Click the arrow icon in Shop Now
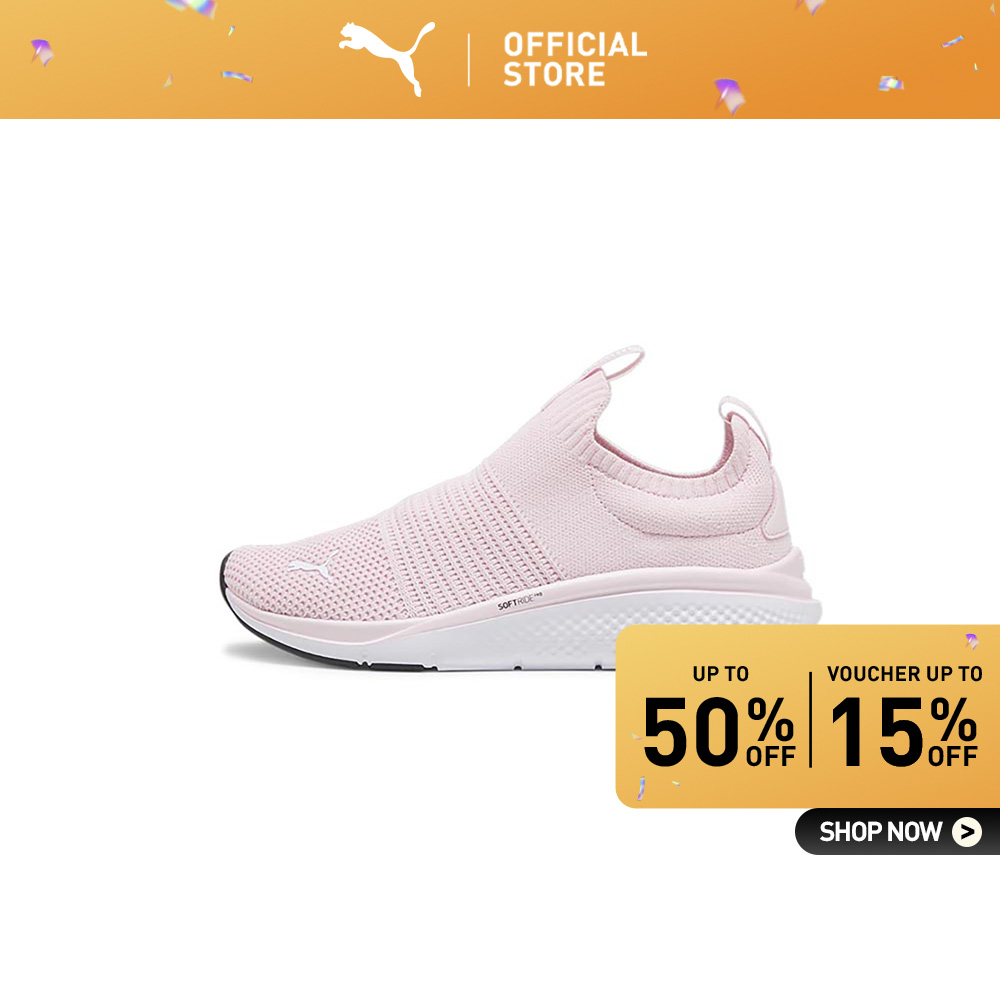This screenshot has width=1000, height=1000. pos(967,832)
